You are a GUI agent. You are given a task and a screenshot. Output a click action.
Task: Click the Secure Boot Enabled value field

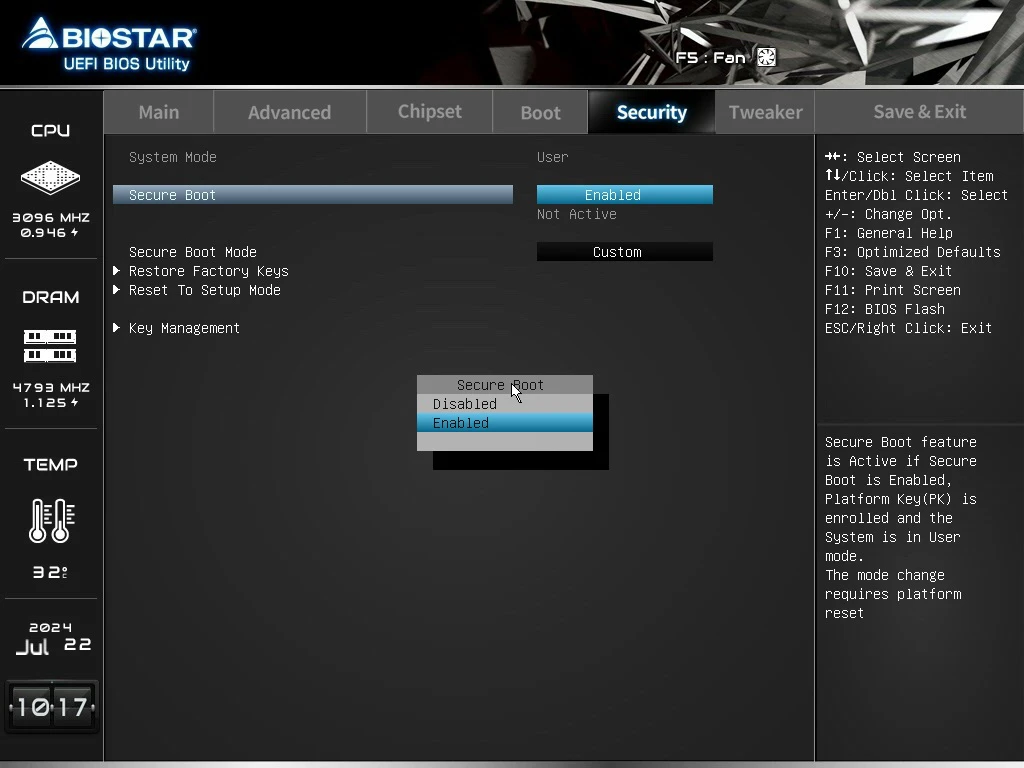[x=624, y=195]
